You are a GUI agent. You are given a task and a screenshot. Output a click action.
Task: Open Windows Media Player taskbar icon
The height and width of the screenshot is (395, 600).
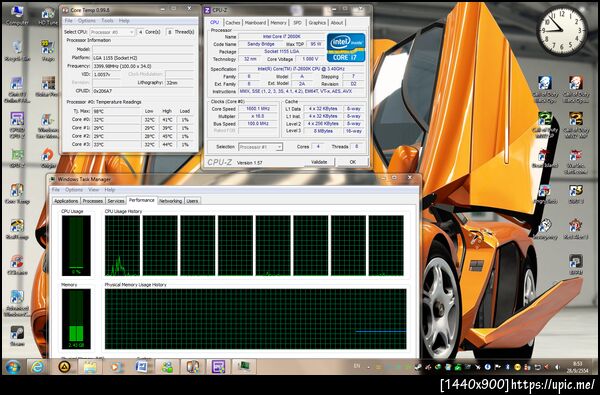pyautogui.click(x=115, y=367)
